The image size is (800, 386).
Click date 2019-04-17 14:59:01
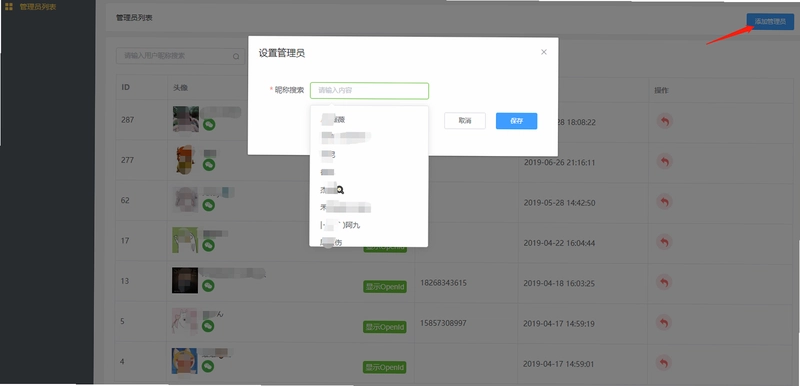559,365
